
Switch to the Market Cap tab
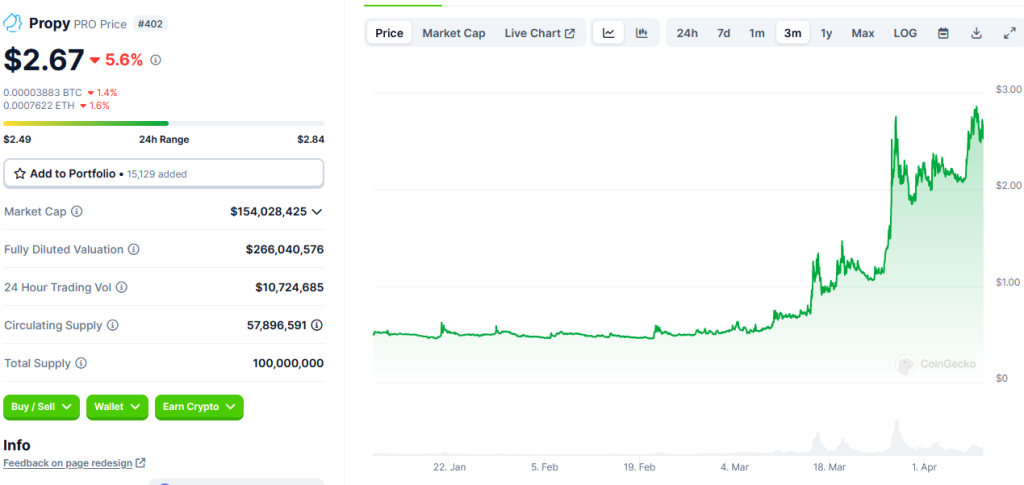[453, 33]
